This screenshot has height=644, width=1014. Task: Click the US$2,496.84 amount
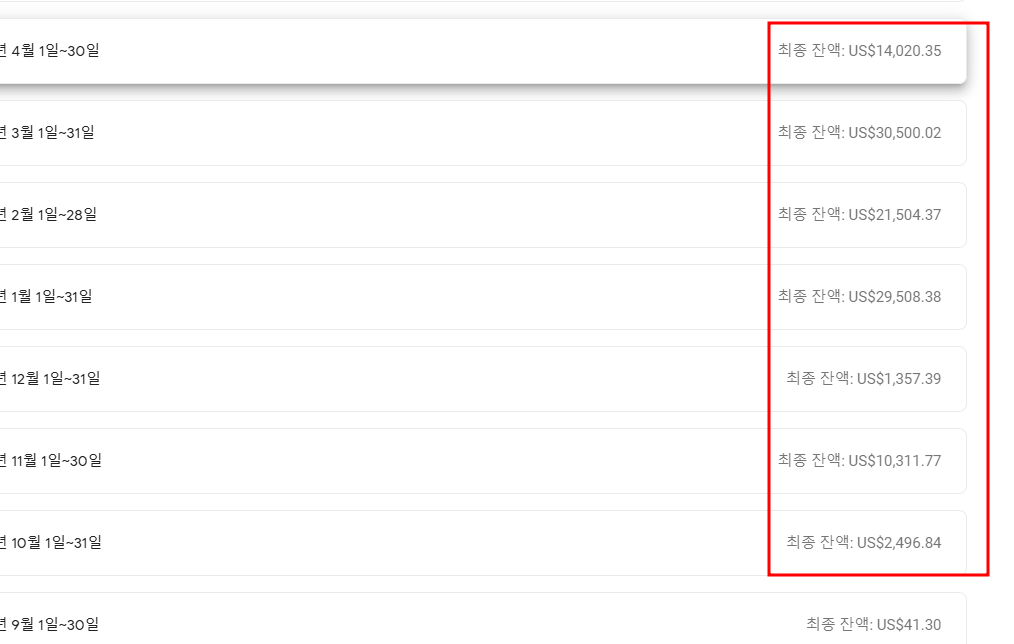(x=899, y=542)
